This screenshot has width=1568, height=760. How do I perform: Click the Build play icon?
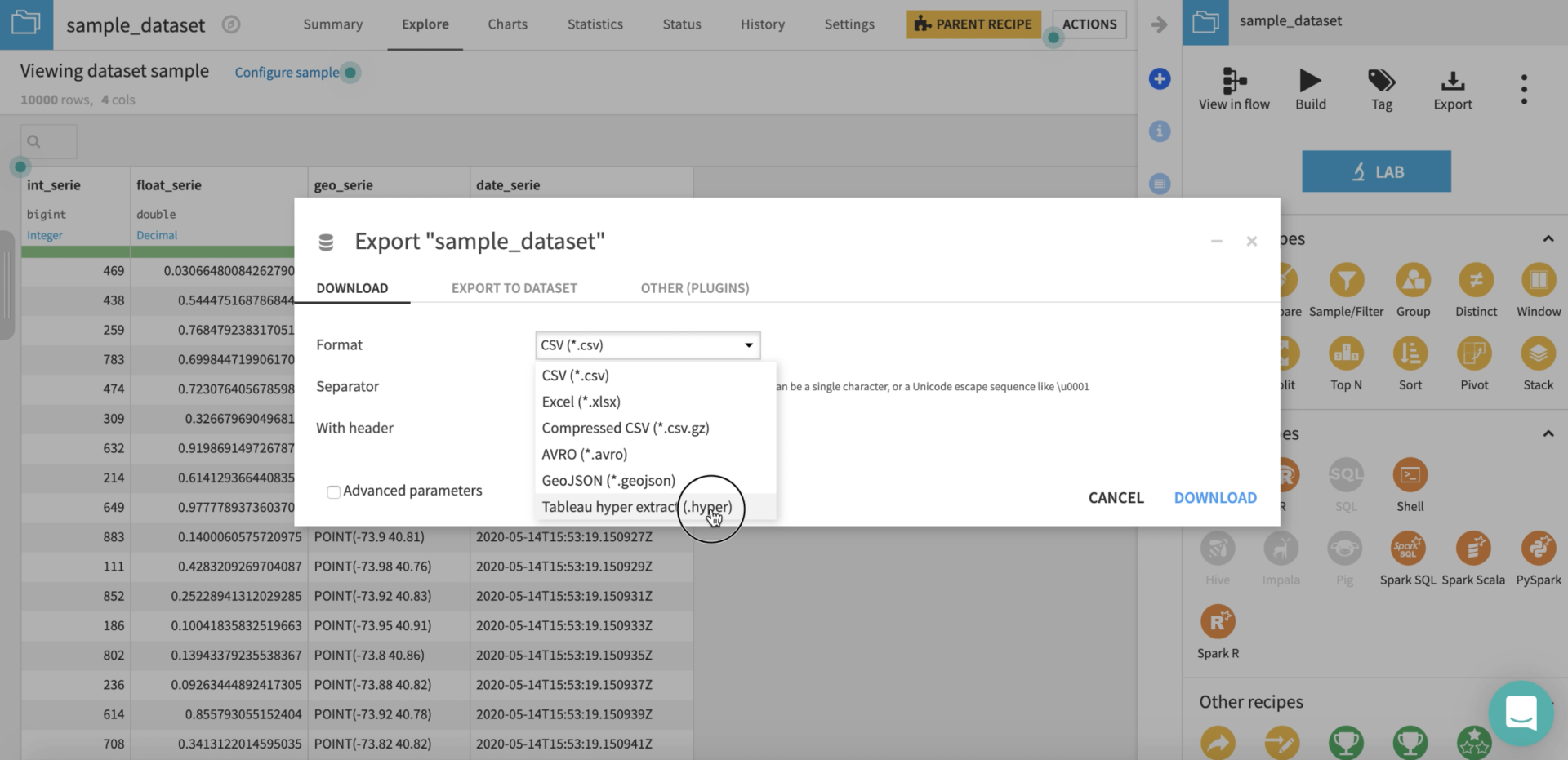tap(1310, 81)
